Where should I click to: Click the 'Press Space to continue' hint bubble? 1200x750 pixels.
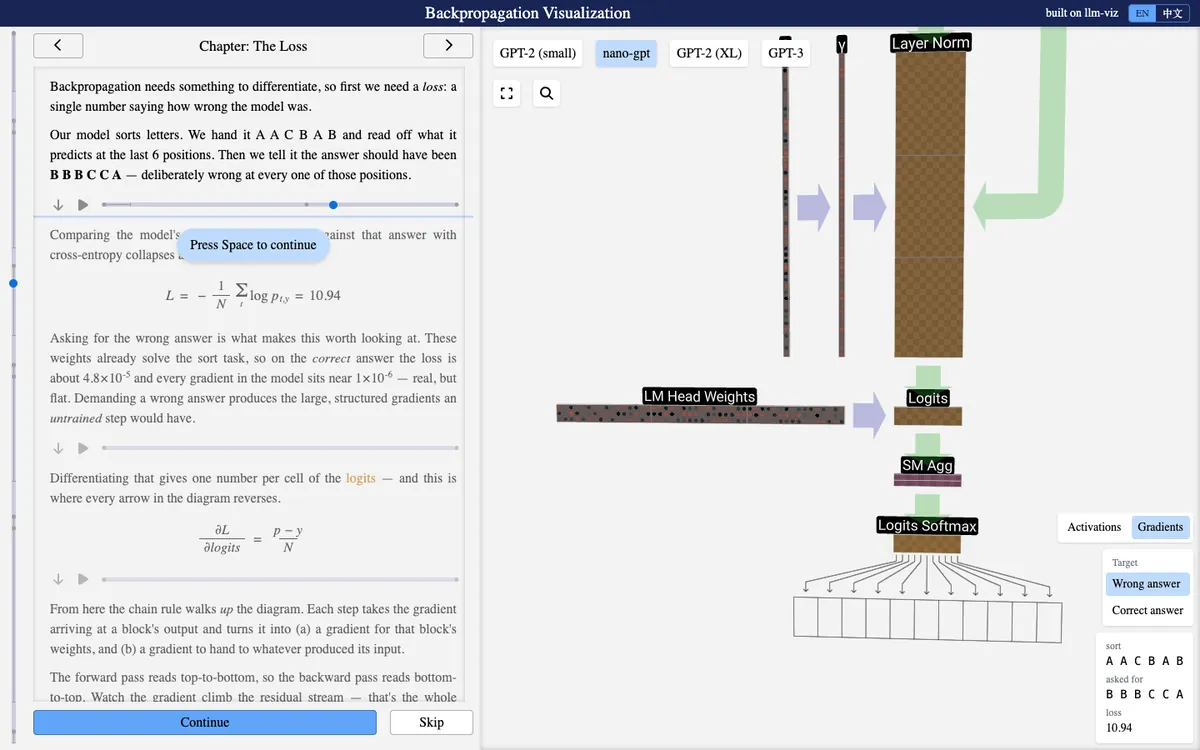[x=253, y=245]
